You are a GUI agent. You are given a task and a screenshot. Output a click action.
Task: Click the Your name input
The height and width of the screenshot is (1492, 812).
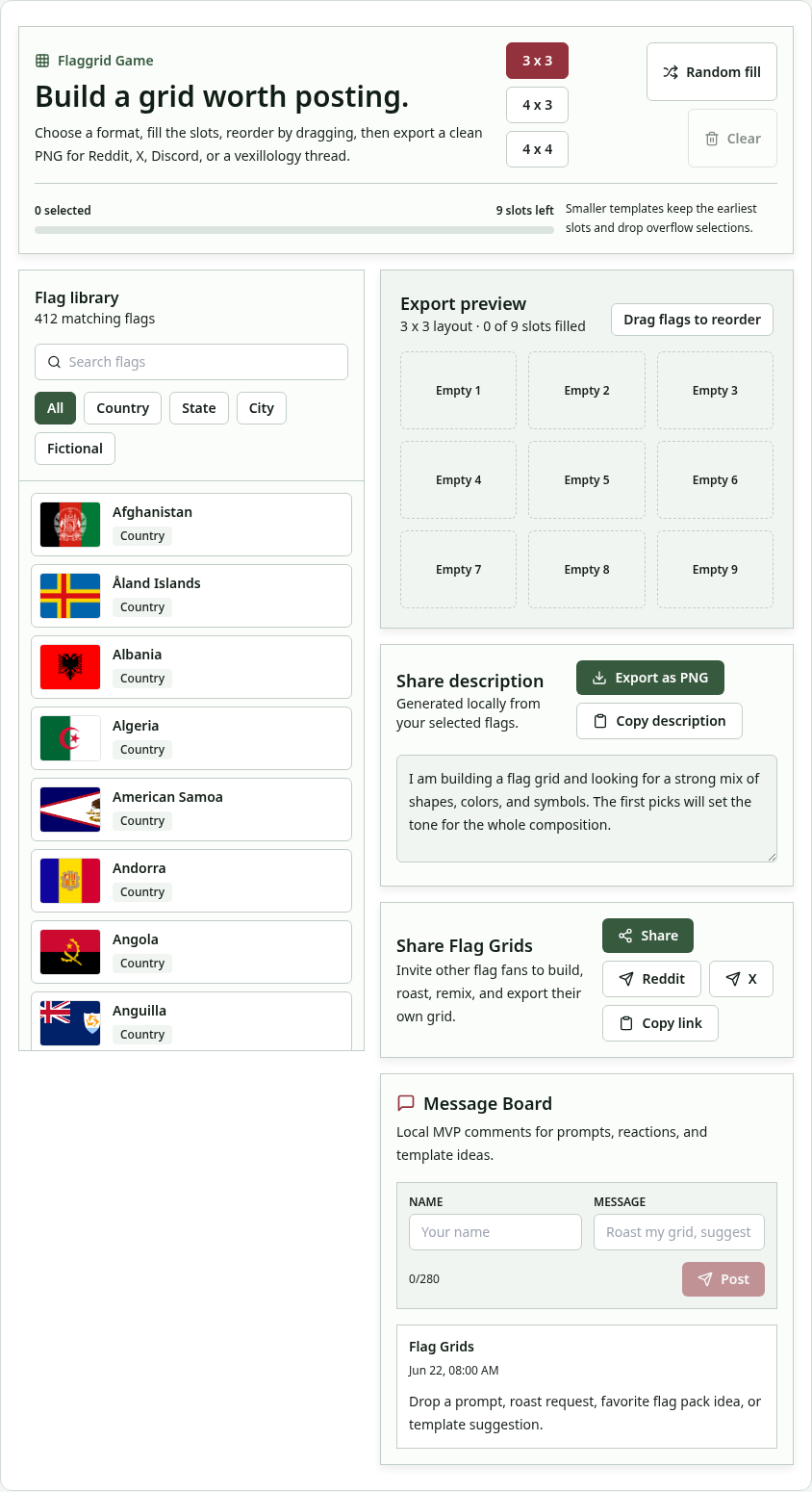(495, 1232)
